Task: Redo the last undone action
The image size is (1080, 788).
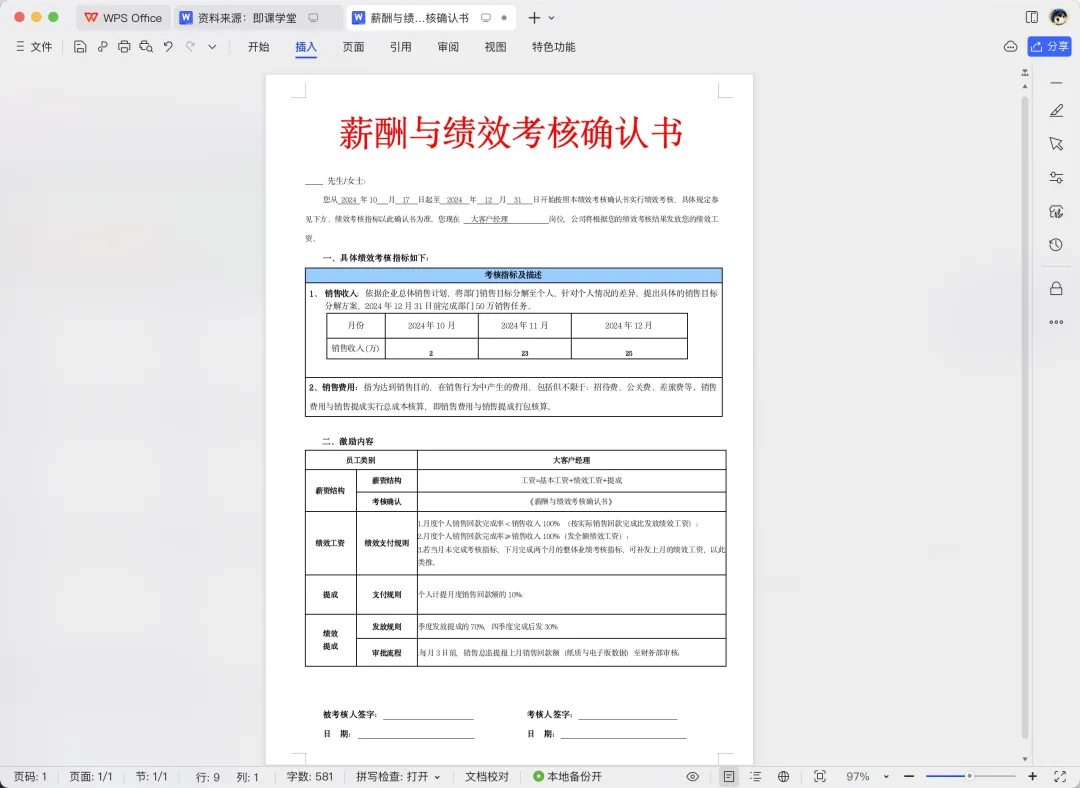Action: click(190, 47)
